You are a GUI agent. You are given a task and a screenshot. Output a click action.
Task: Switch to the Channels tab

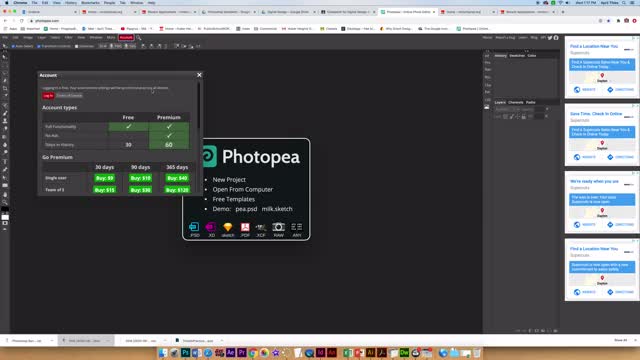(516, 102)
